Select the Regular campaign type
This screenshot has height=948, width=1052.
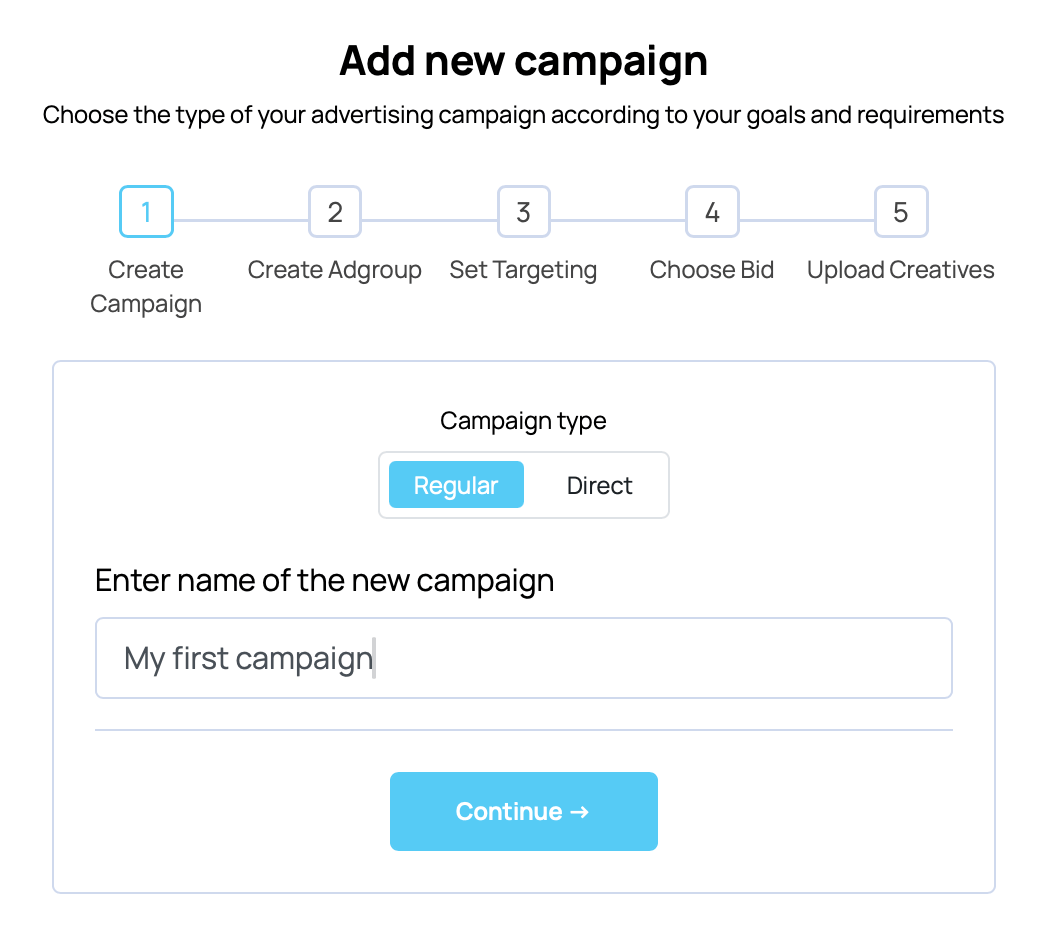point(455,485)
